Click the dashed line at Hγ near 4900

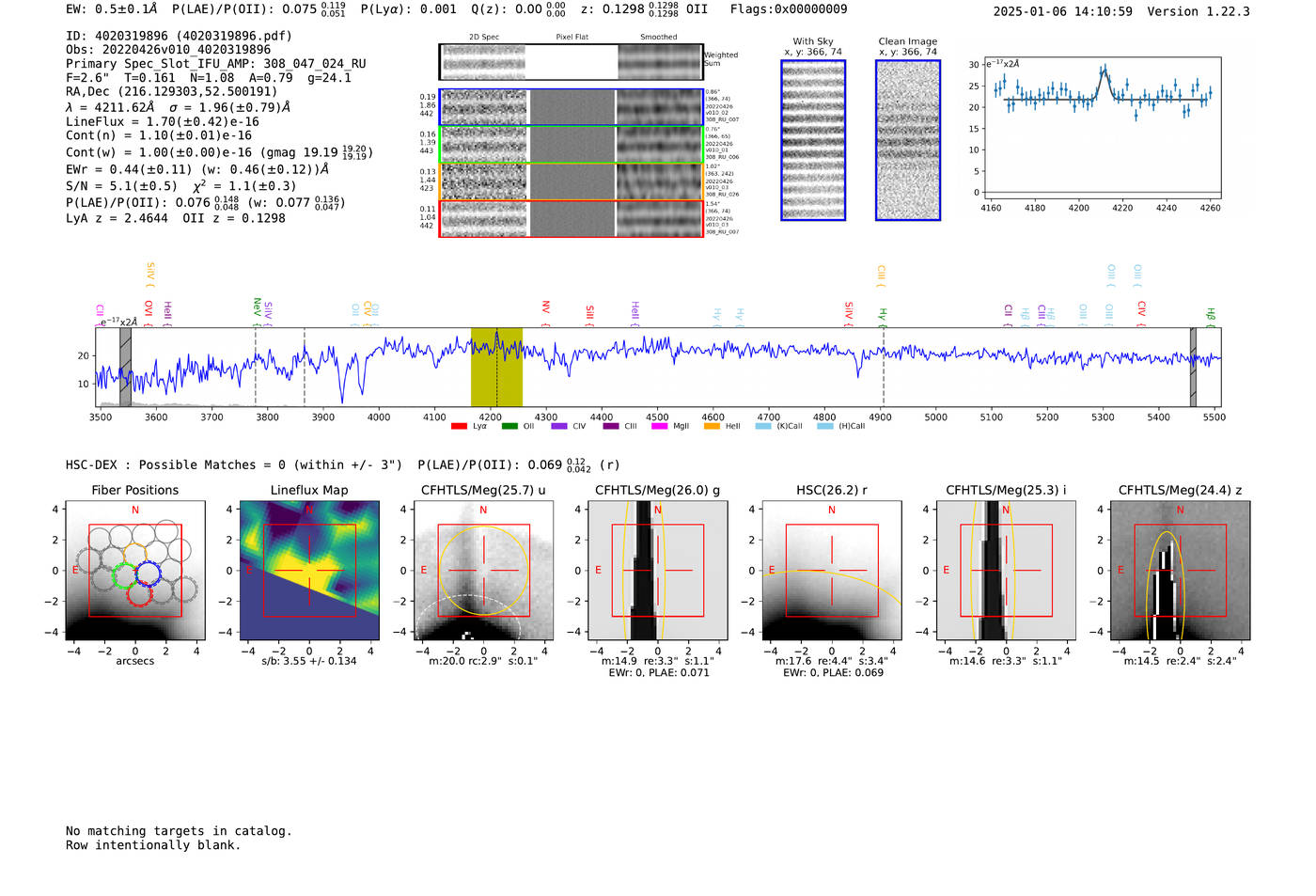(x=883, y=367)
